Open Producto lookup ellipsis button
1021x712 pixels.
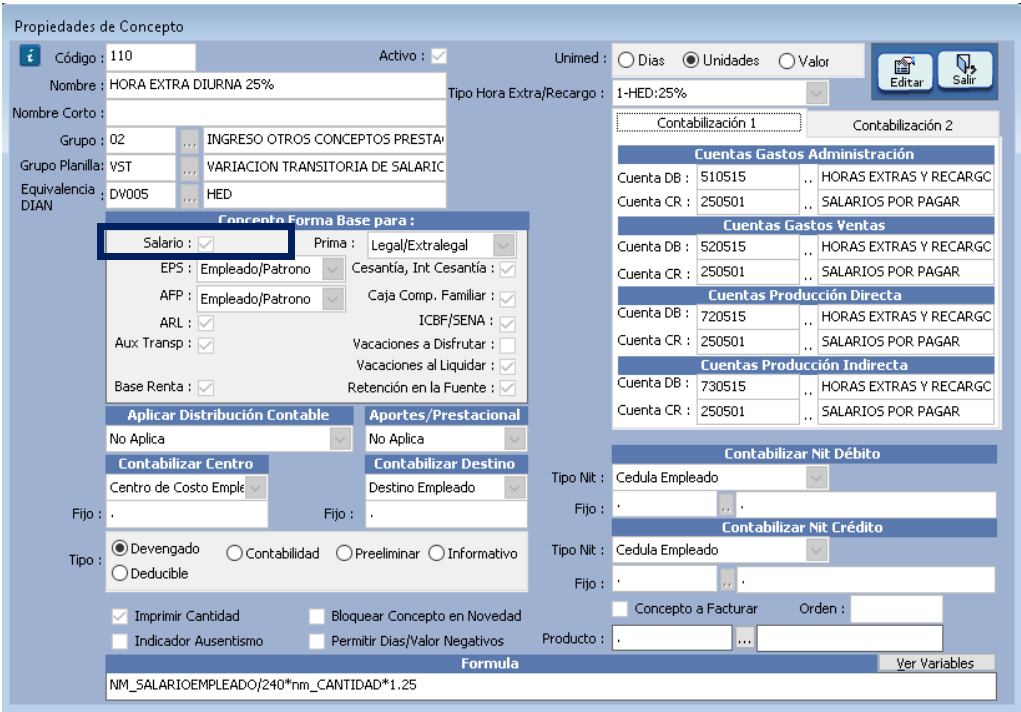[744, 639]
